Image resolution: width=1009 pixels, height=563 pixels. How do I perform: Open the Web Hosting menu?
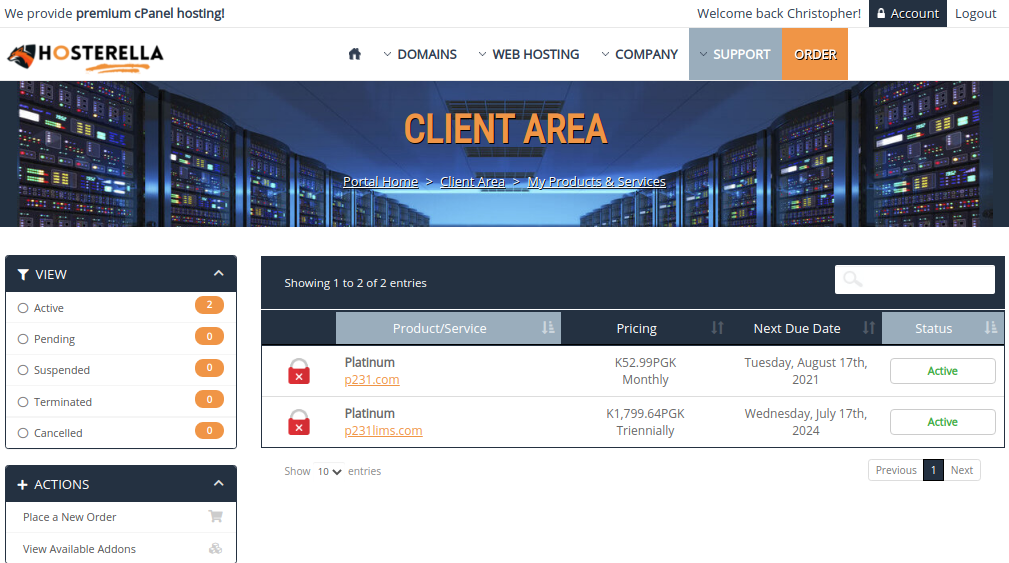[x=528, y=54]
